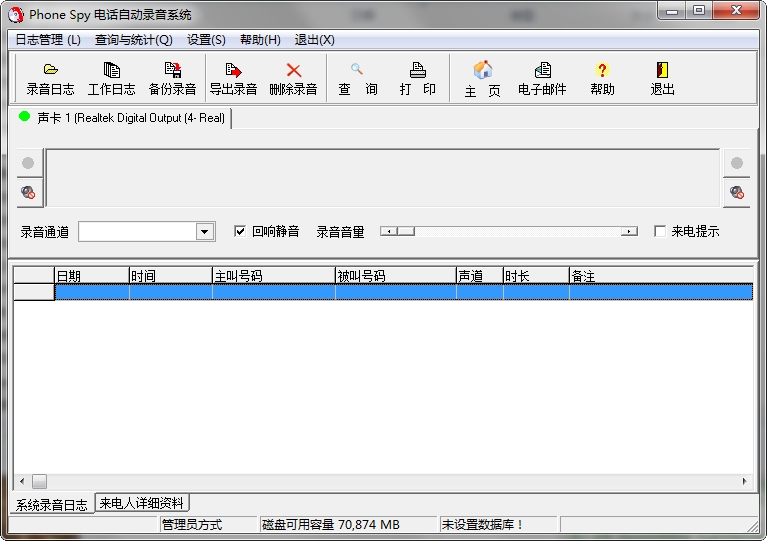
Task: Expand the 录音通道 channel dropdown
Action: 204,232
